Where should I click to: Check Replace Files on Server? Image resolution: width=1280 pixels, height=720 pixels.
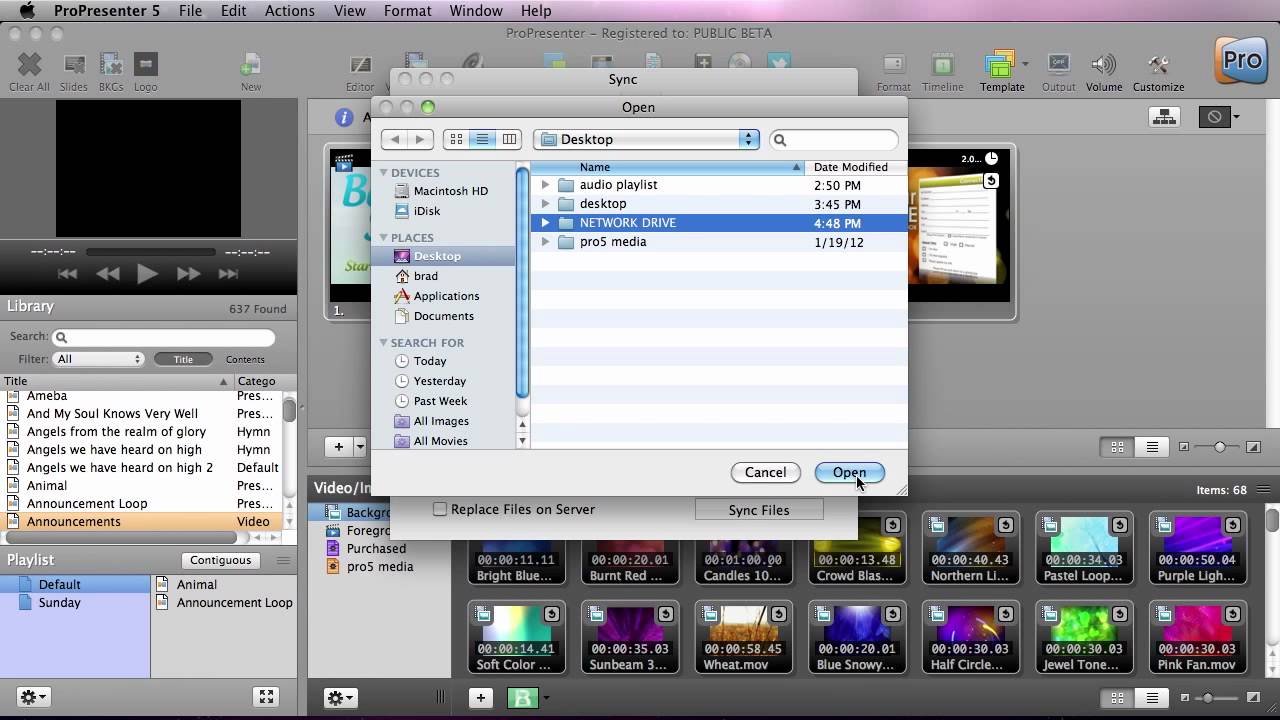(439, 509)
